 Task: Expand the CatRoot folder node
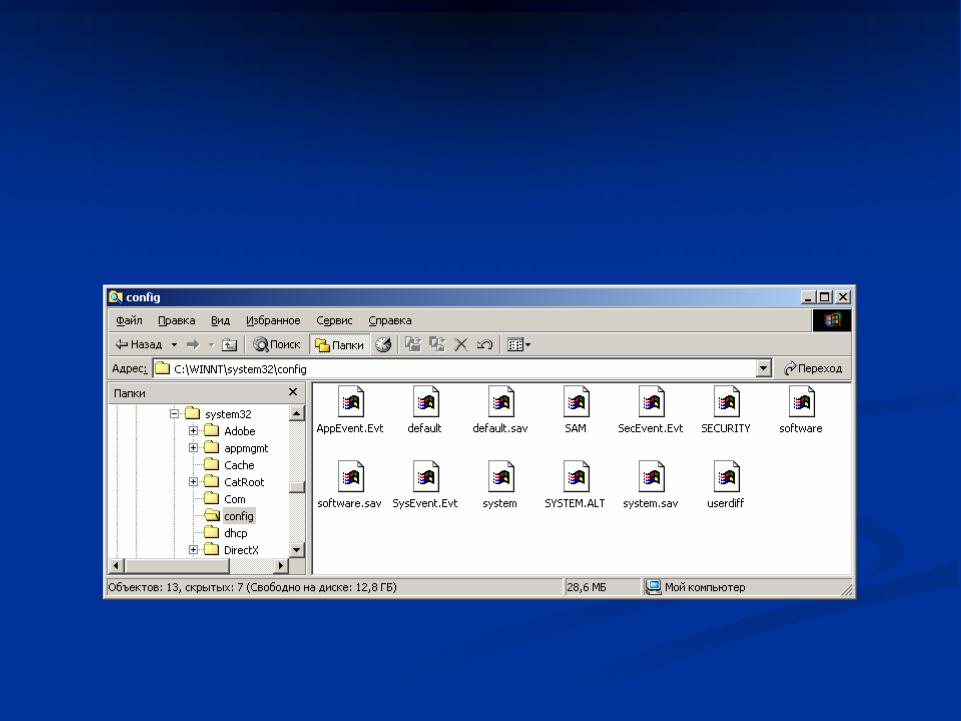point(193,482)
